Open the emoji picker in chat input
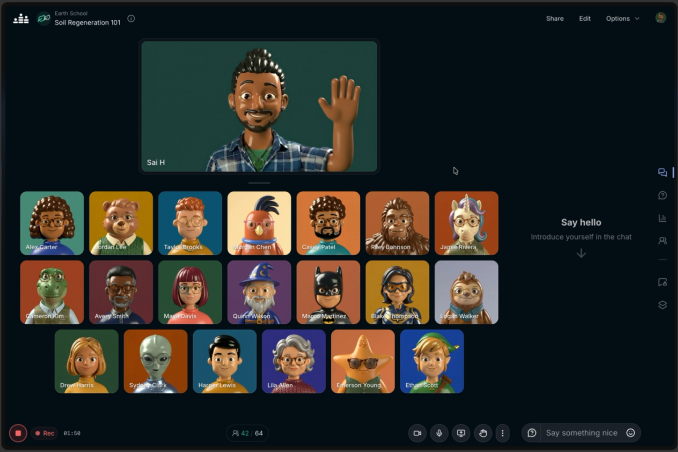This screenshot has width=678, height=452. (x=630, y=433)
